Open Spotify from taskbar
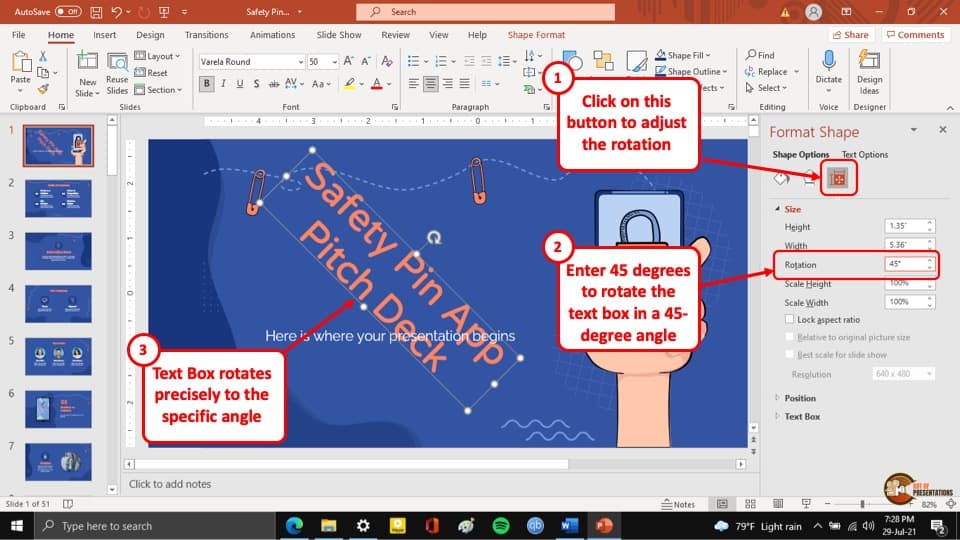960x540 pixels. click(501, 525)
